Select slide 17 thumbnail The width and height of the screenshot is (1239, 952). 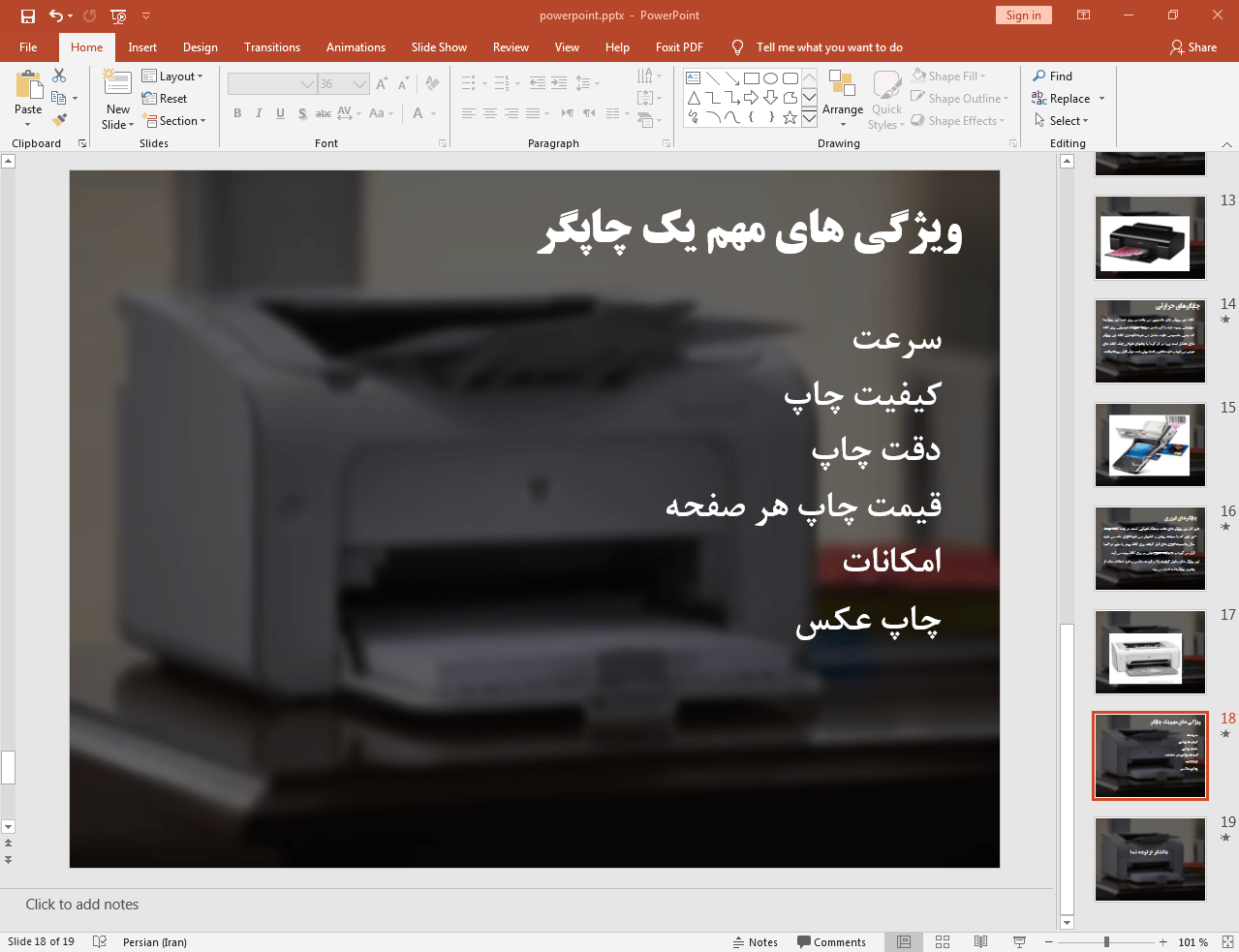[x=1150, y=652]
